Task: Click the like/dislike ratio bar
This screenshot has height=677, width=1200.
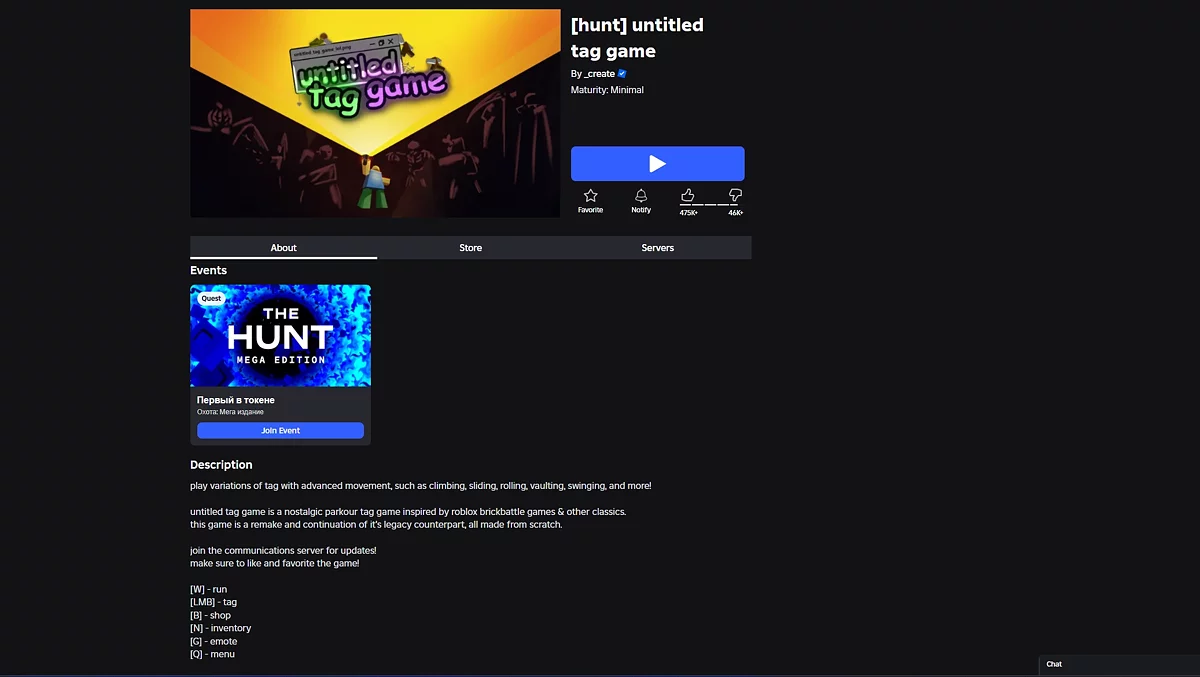Action: 712,205
